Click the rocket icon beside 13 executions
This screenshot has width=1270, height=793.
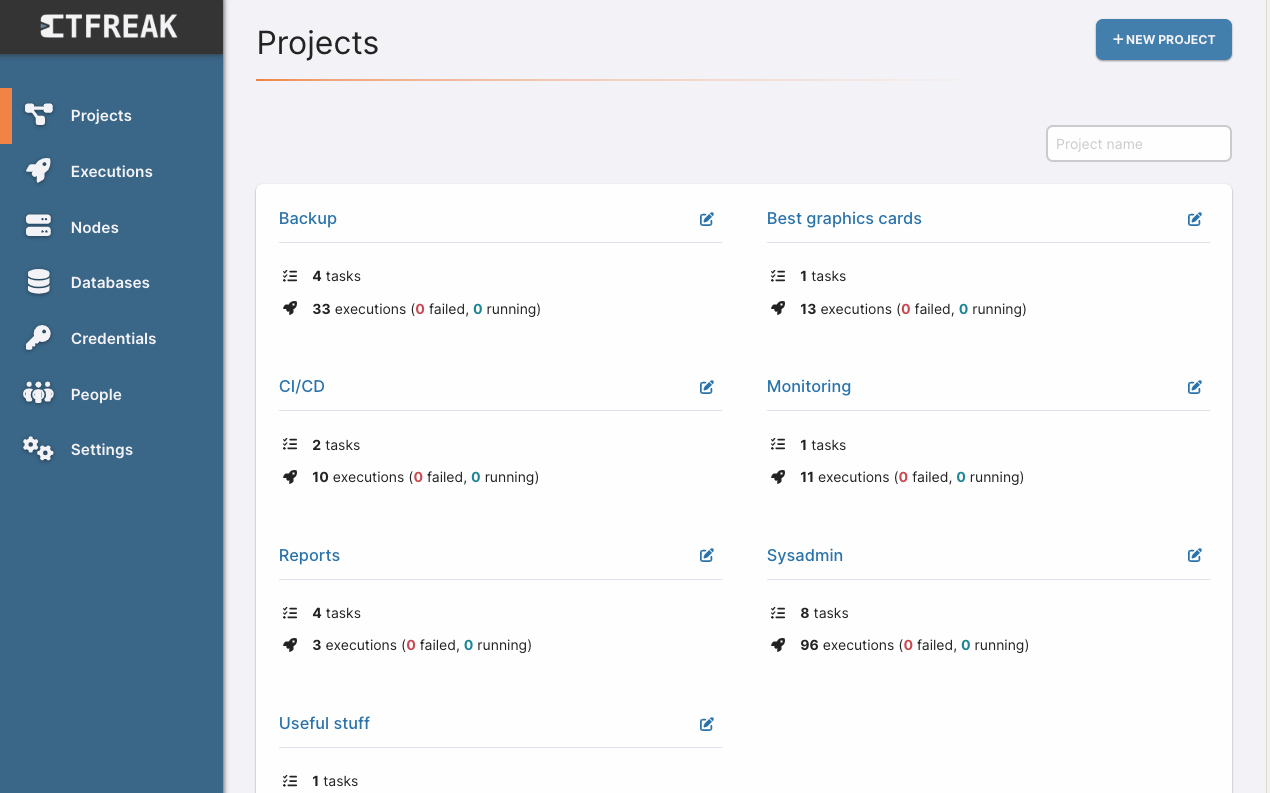778,309
